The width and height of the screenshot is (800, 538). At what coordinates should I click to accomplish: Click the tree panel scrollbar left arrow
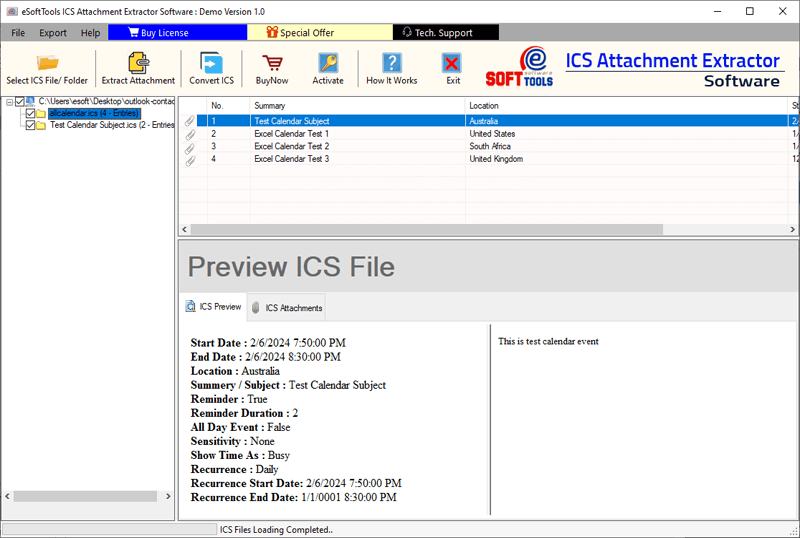[7, 496]
